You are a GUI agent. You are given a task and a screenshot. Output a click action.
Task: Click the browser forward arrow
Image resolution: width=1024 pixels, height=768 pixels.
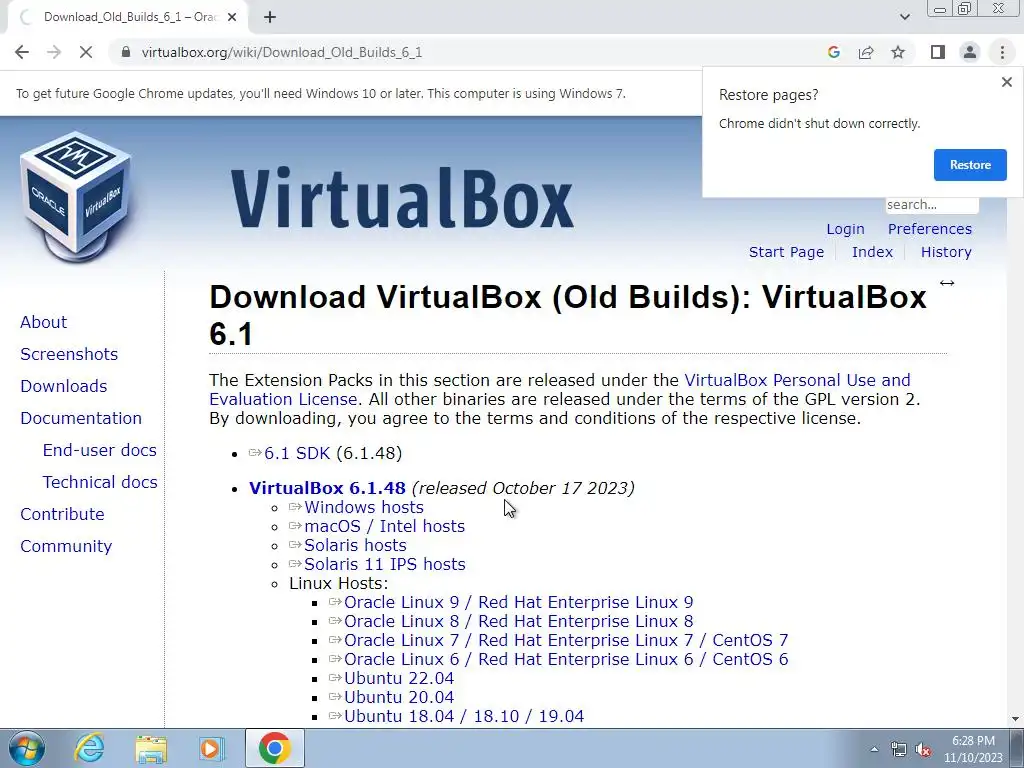point(54,52)
